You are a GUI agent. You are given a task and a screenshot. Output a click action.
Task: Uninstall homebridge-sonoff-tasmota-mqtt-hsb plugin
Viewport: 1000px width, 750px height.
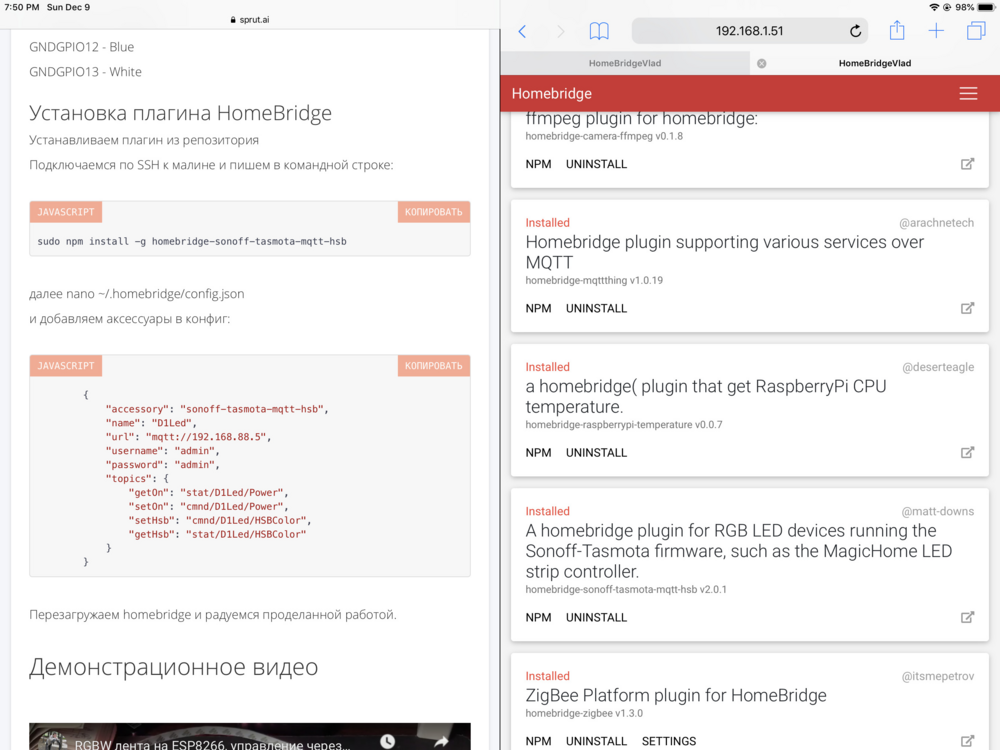596,617
